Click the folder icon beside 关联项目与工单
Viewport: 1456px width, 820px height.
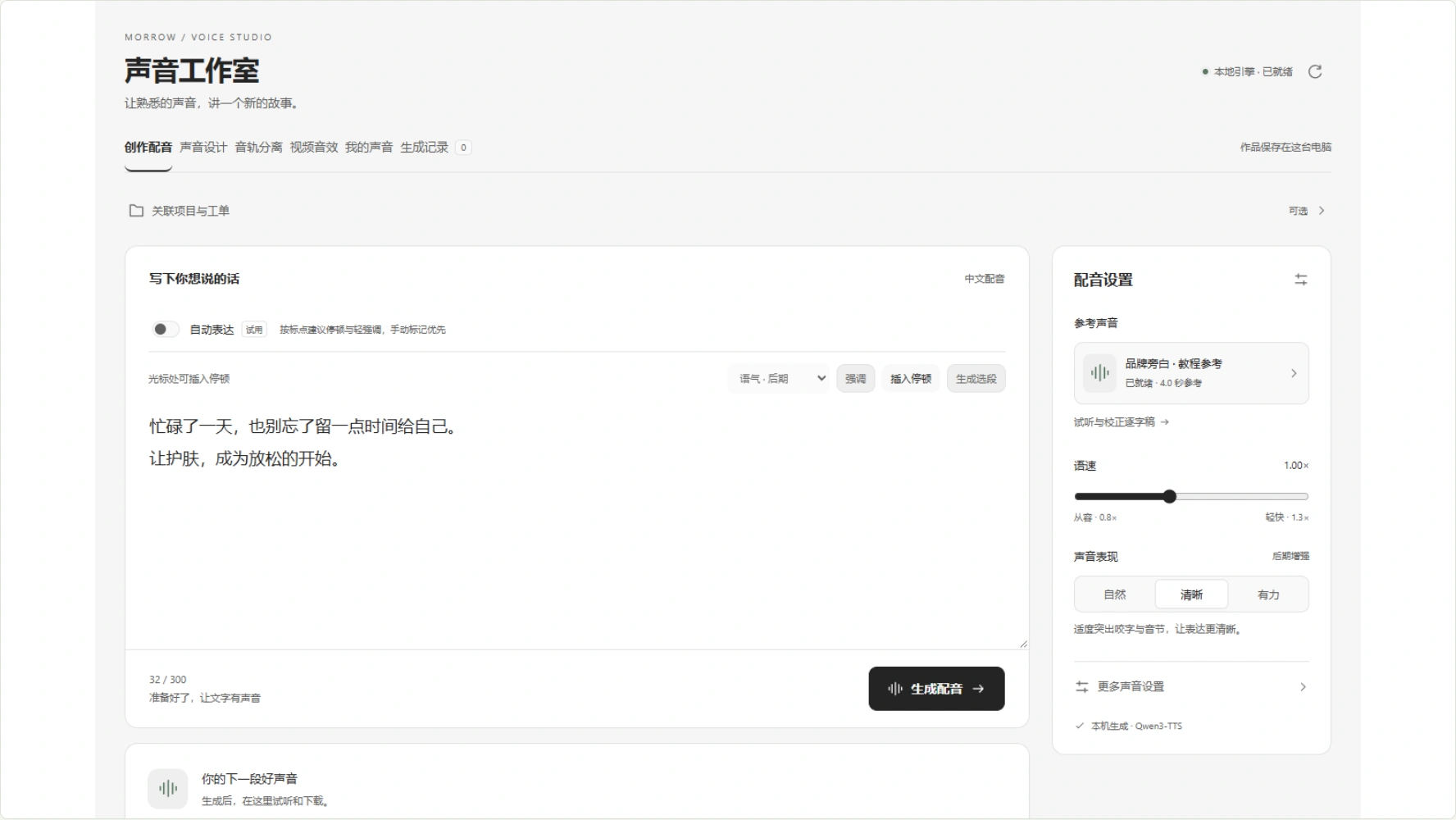coord(136,211)
